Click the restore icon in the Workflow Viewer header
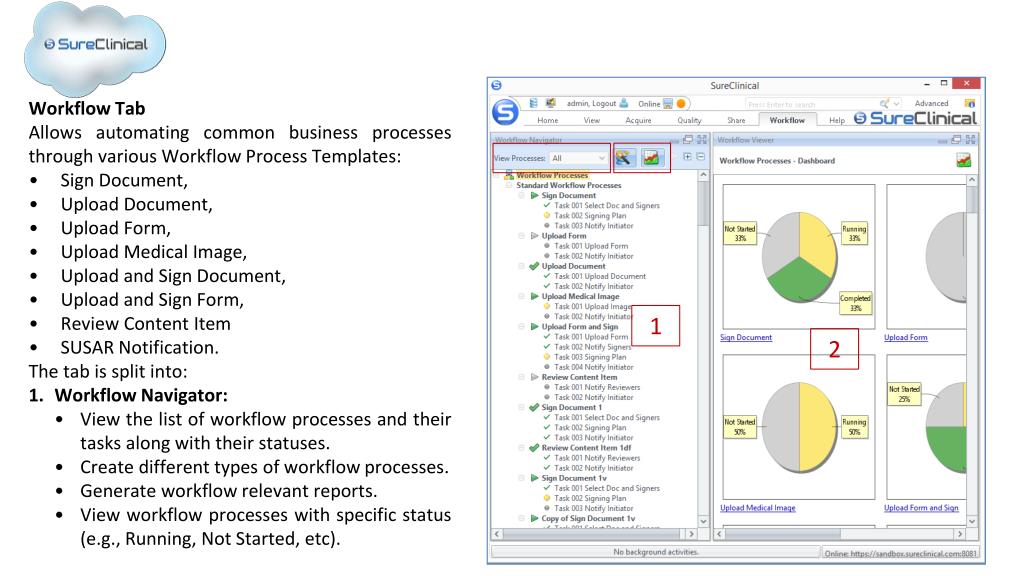The width and height of the screenshot is (1024, 576). (x=956, y=139)
